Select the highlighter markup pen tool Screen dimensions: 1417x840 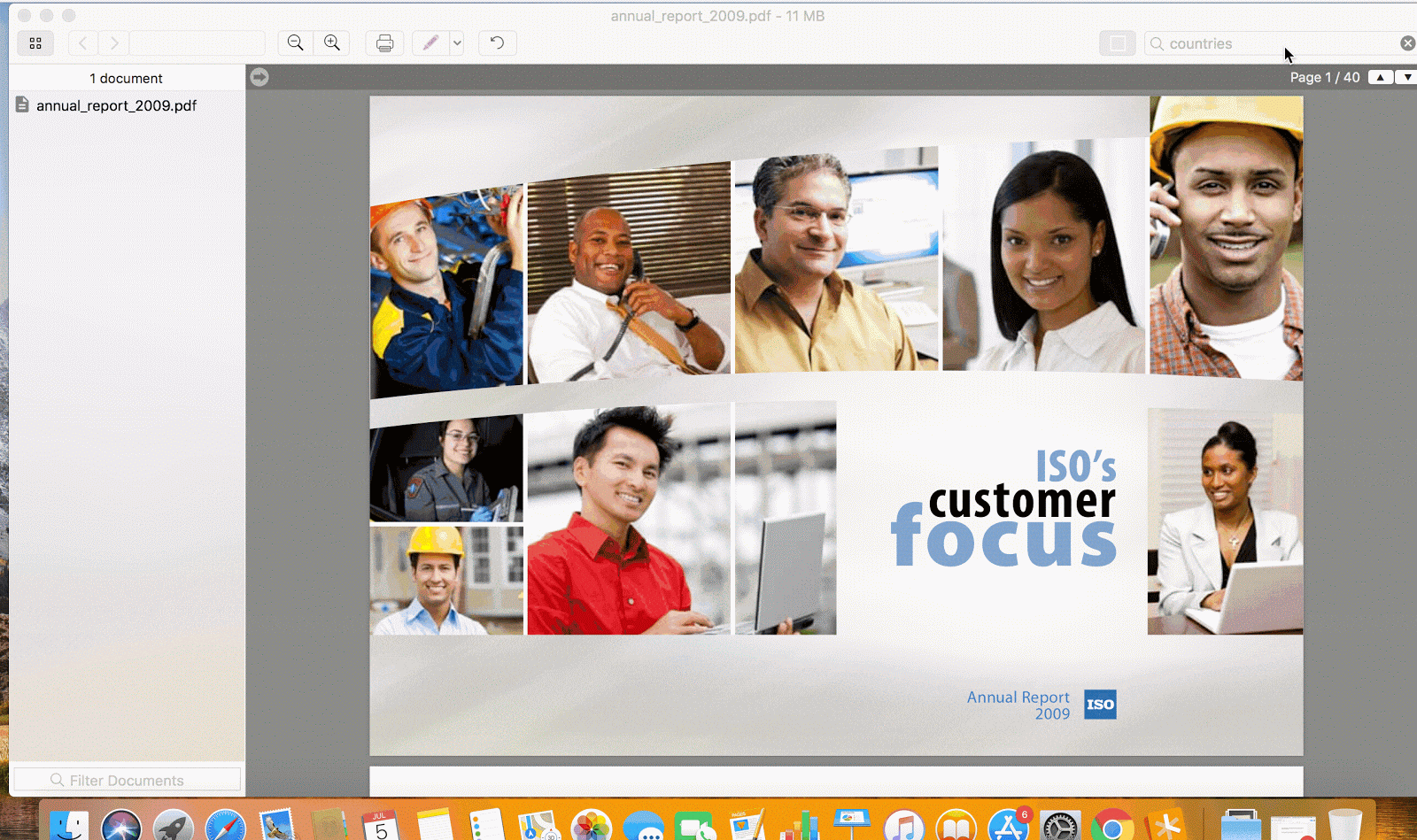(430, 42)
